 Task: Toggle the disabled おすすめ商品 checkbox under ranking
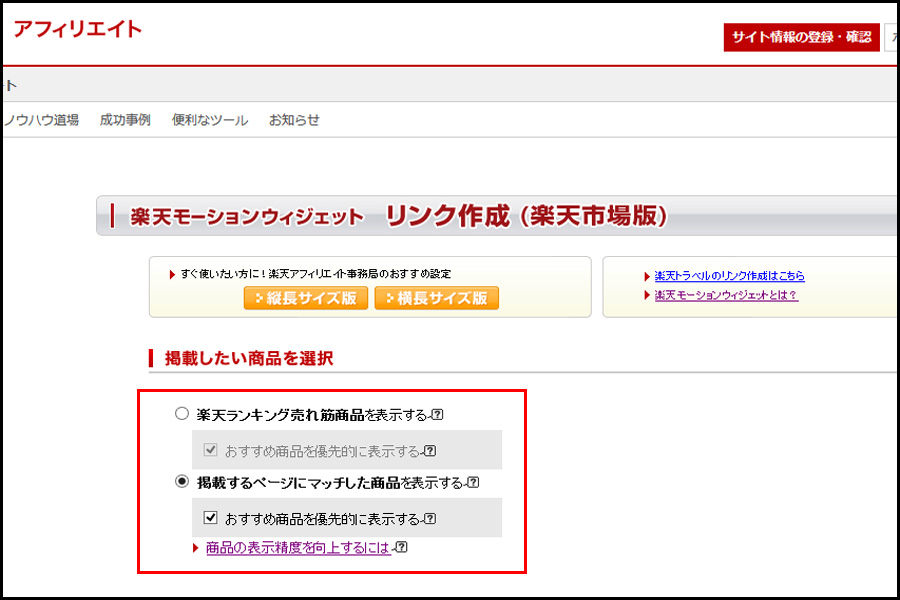click(x=211, y=450)
